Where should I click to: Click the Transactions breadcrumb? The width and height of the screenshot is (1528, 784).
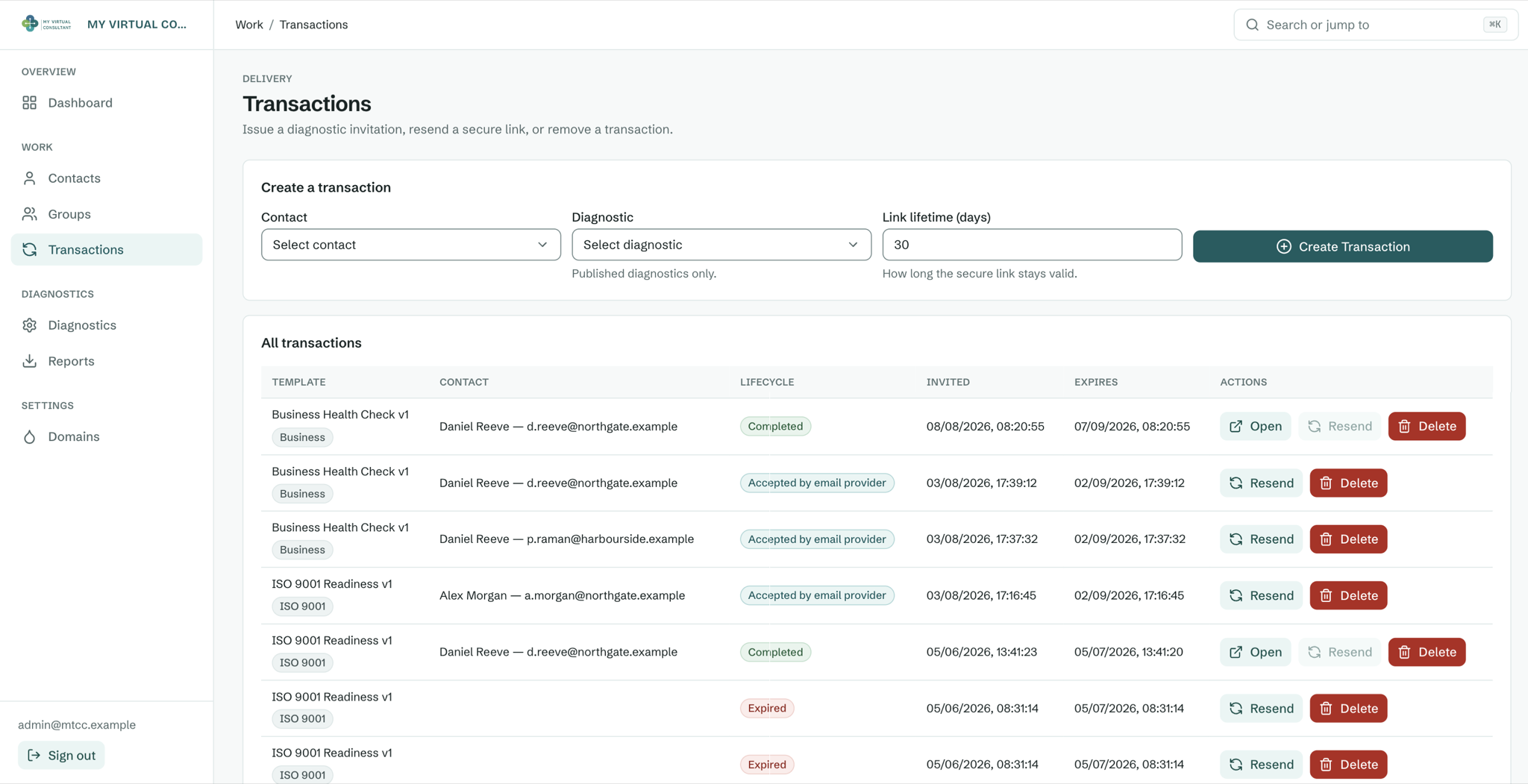click(313, 25)
